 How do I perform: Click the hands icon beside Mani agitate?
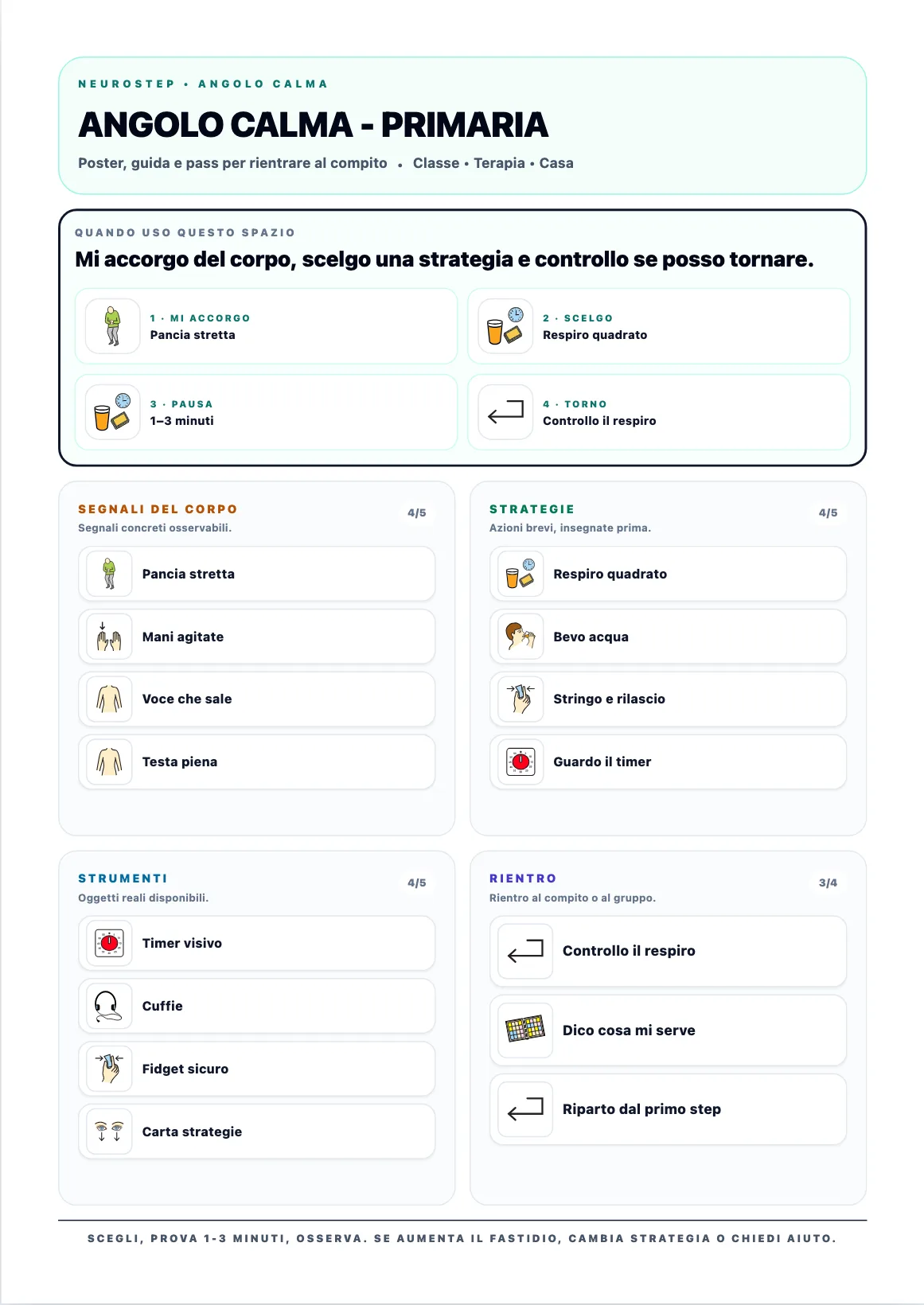(x=109, y=637)
